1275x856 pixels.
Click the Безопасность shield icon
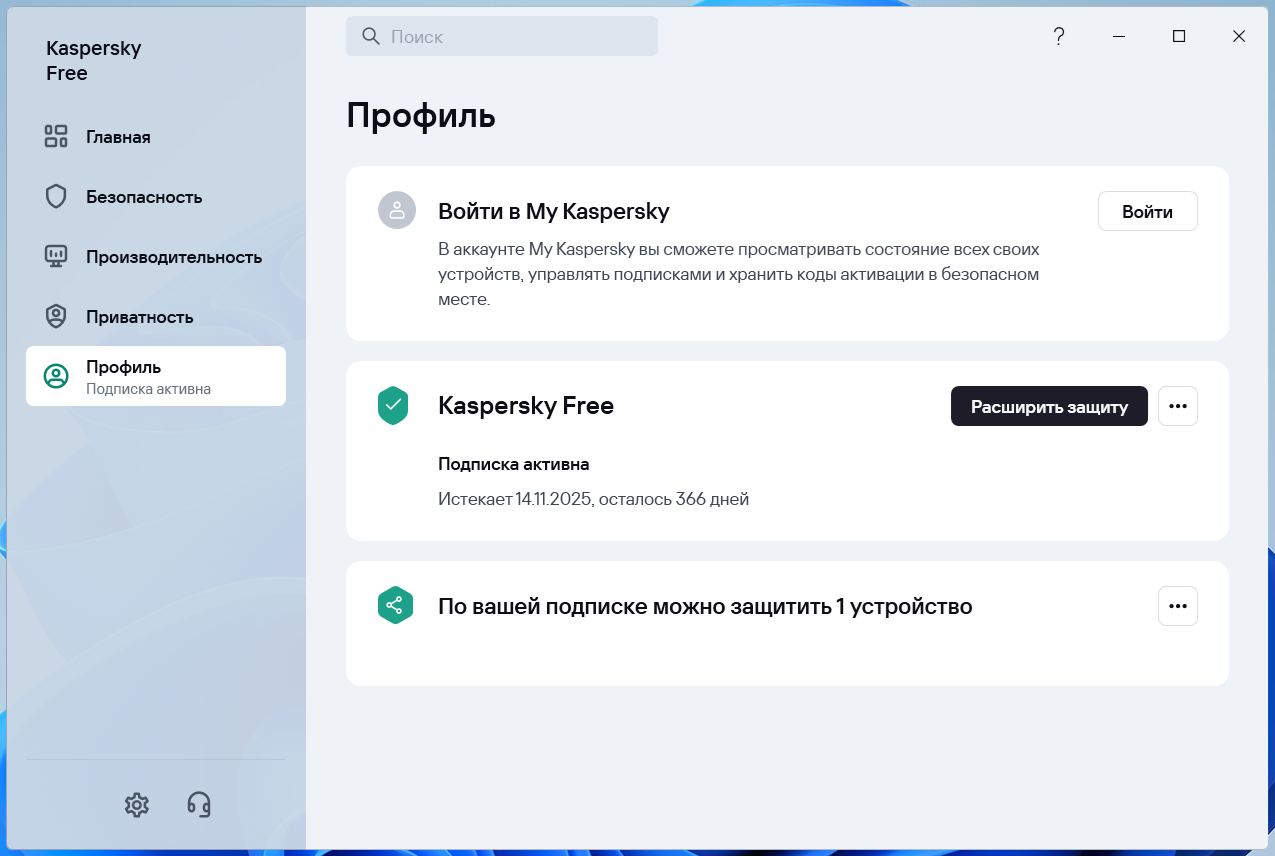point(56,196)
